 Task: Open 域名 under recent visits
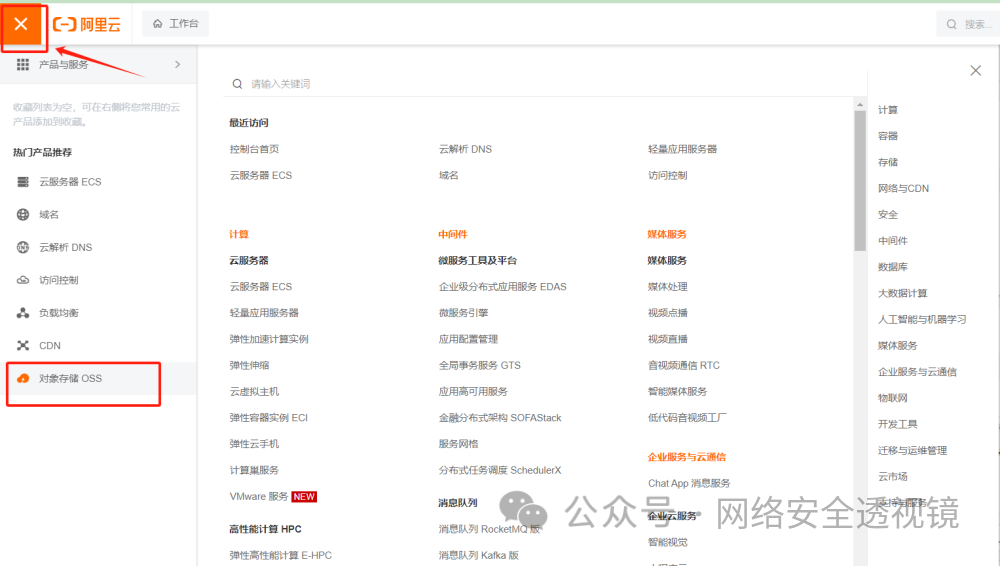[448, 175]
